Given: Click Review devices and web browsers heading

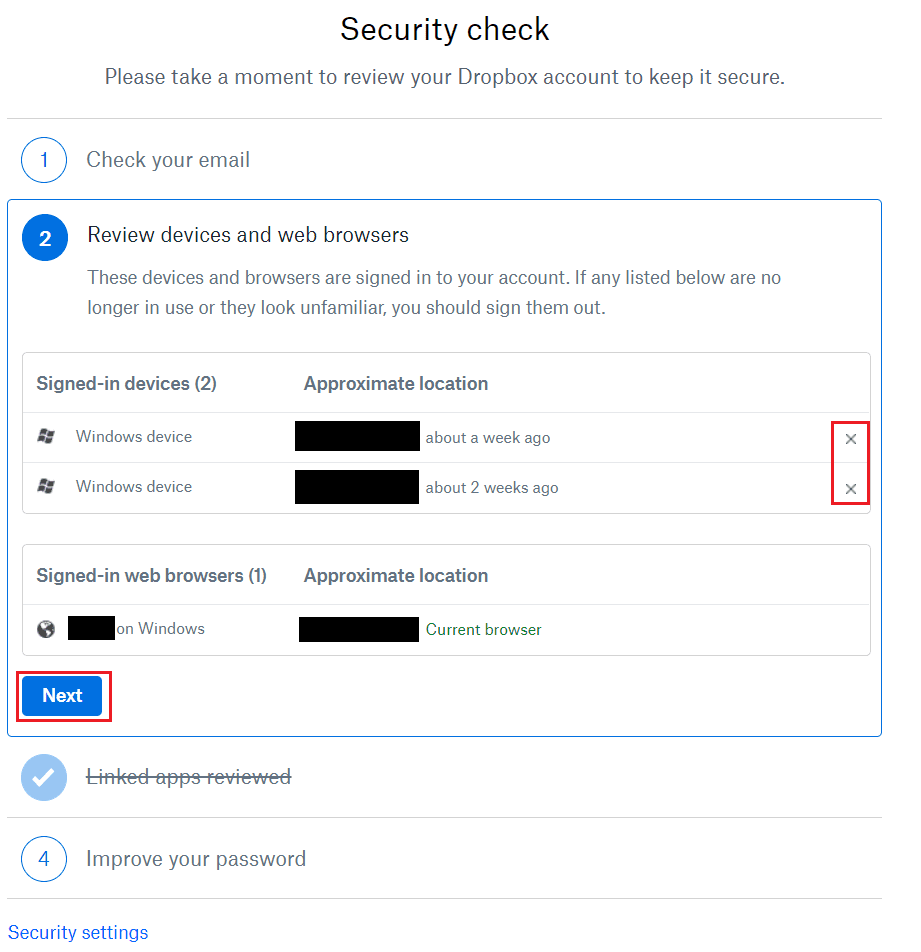Looking at the screenshot, I should (248, 235).
